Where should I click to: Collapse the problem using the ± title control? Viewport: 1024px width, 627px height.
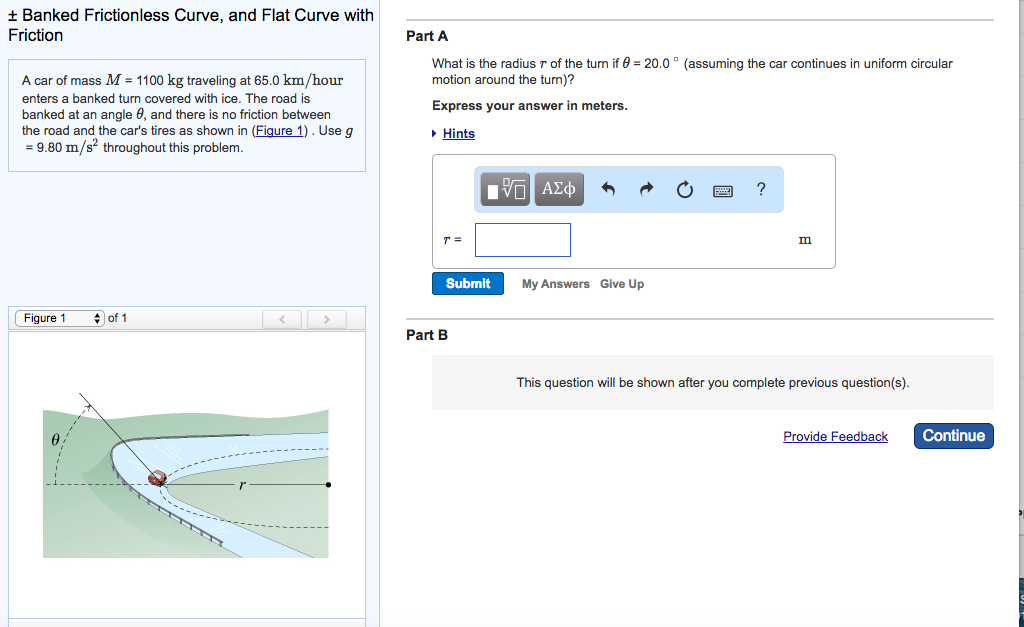[12, 14]
